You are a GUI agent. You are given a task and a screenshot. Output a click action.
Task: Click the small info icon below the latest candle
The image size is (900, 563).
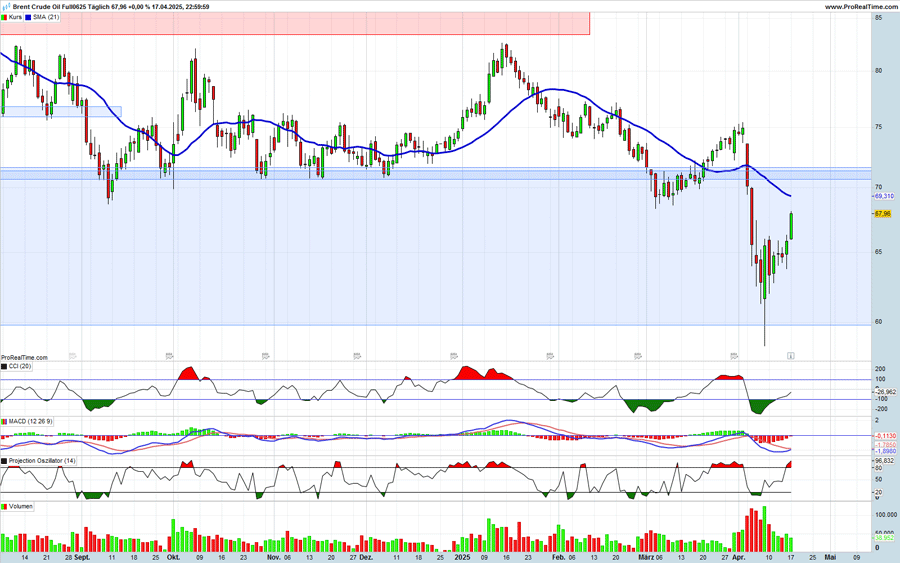coord(791,355)
